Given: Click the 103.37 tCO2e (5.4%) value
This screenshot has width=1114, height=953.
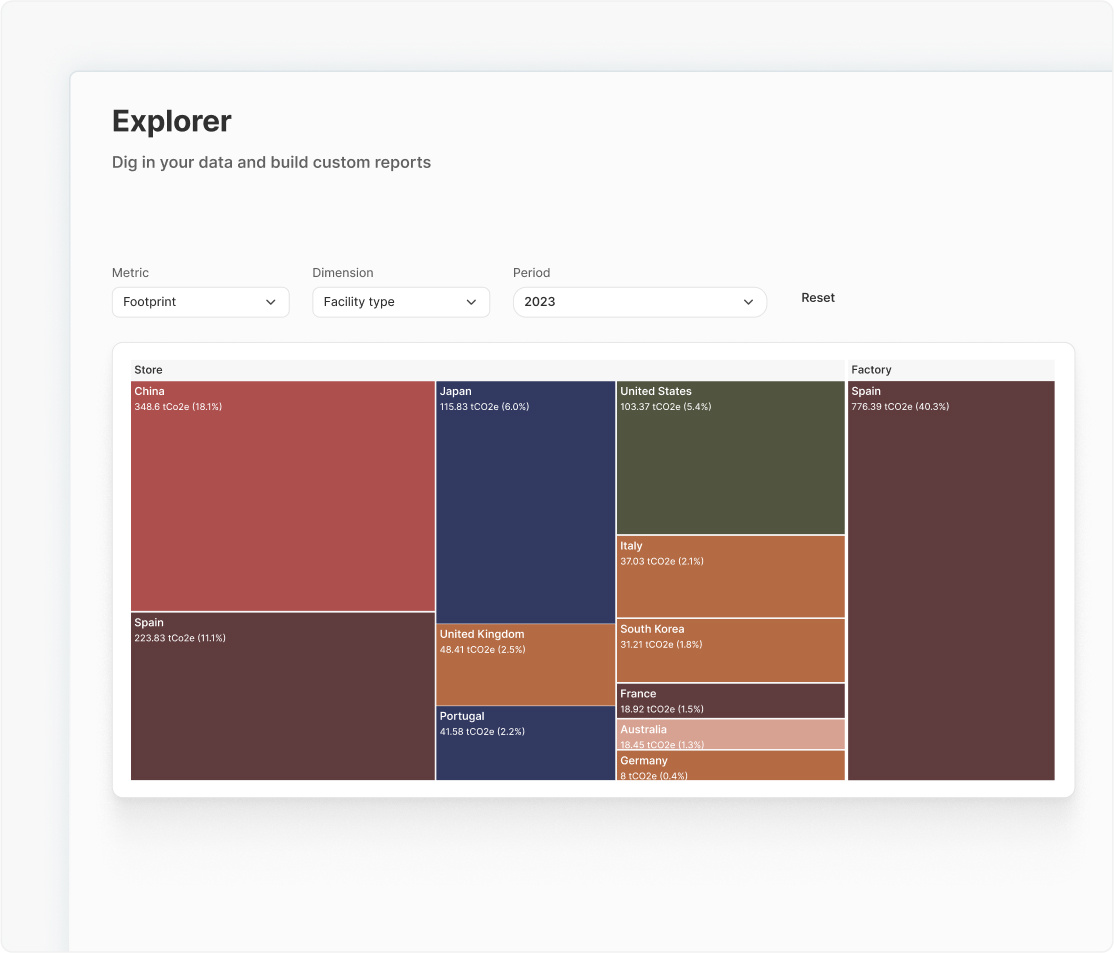Looking at the screenshot, I should point(666,406).
